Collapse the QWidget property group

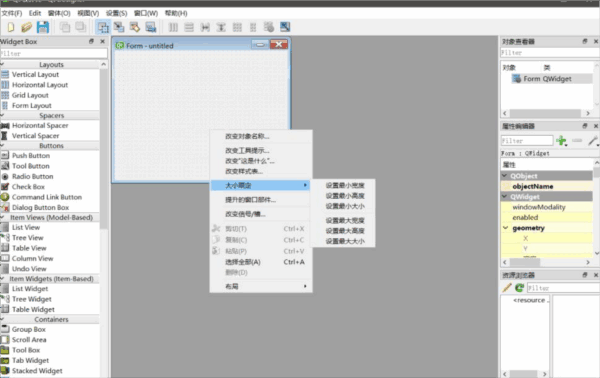point(505,197)
